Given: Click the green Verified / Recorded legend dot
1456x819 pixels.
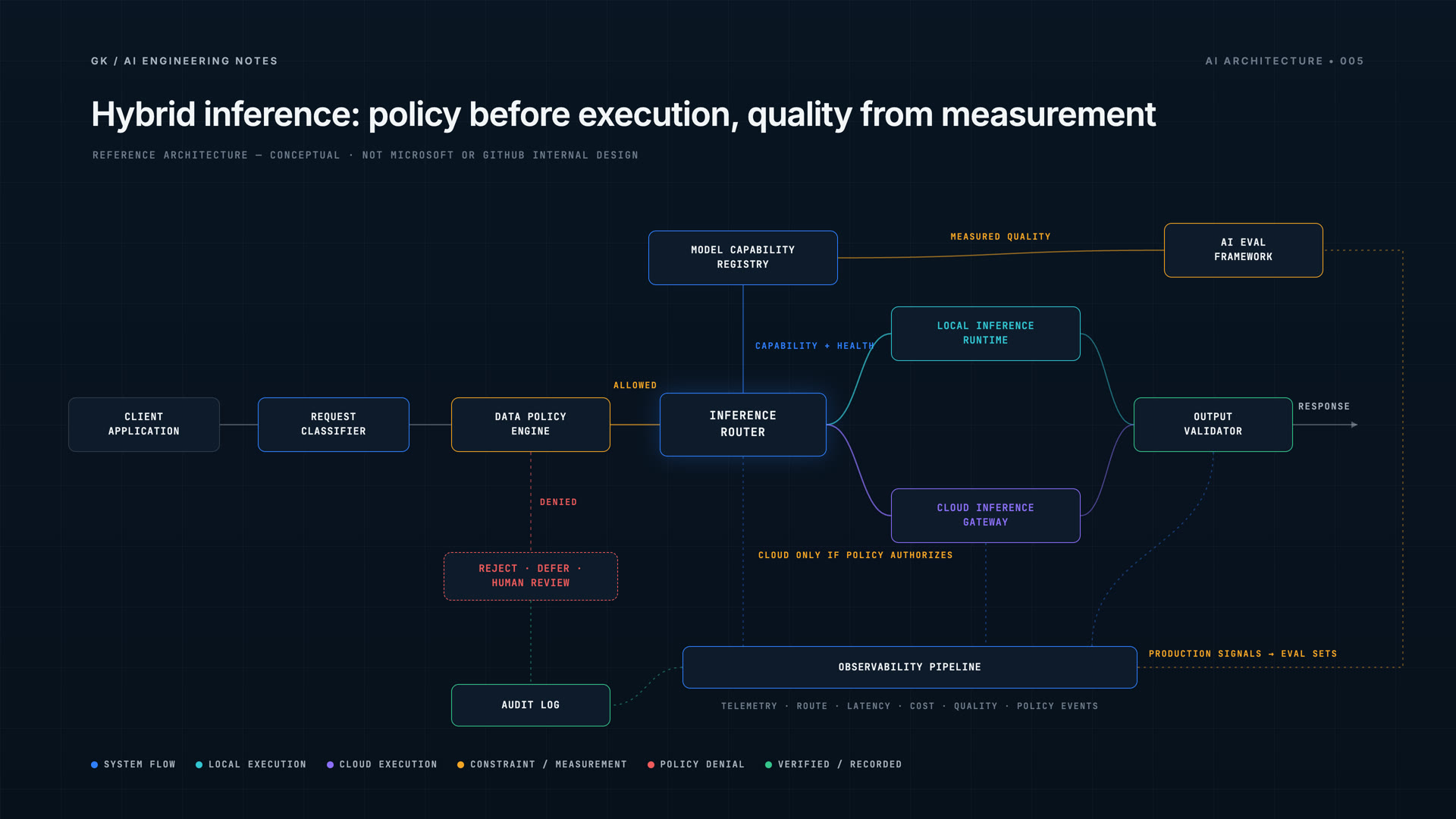Looking at the screenshot, I should pyautogui.click(x=768, y=764).
